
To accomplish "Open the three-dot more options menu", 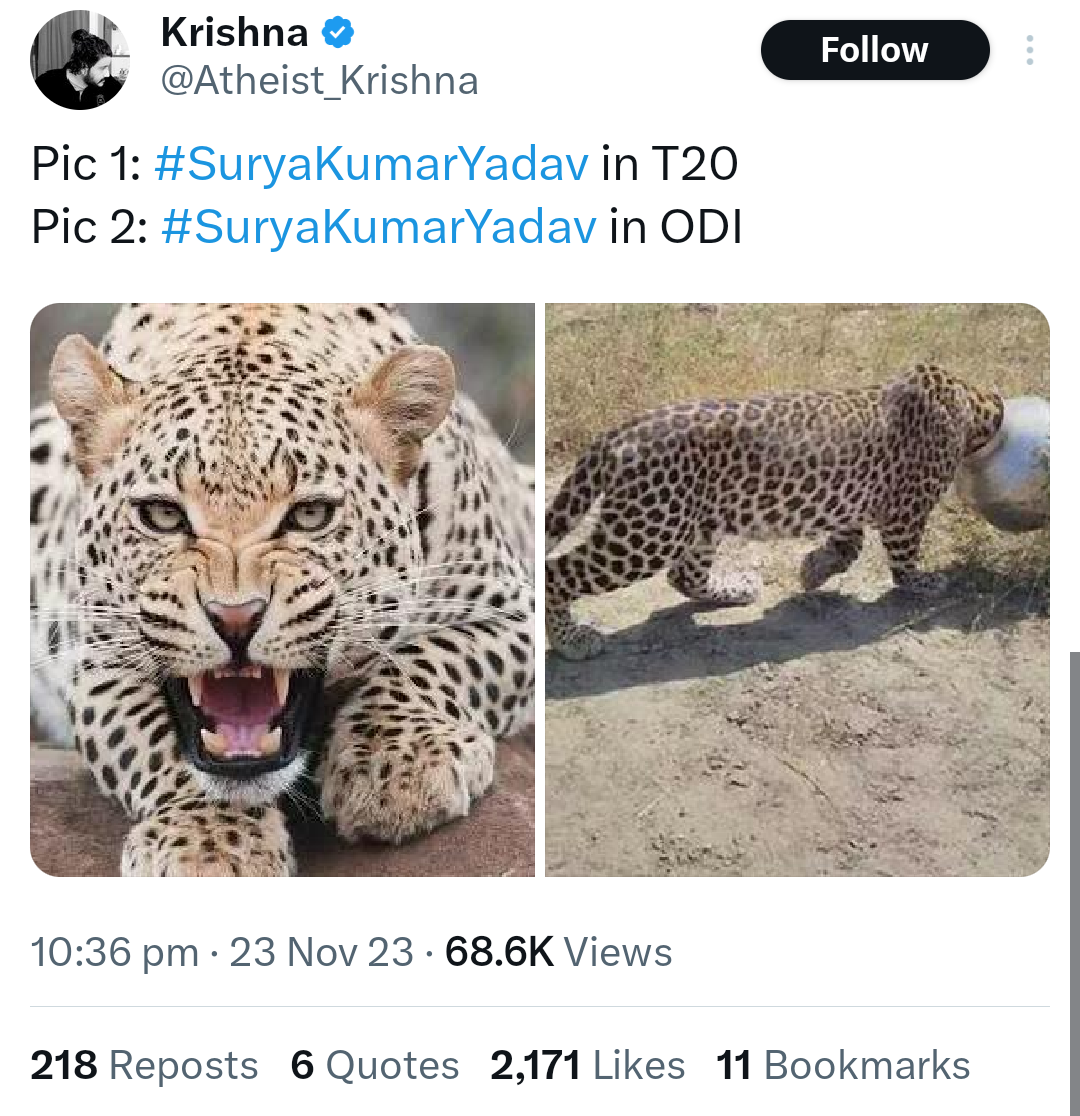I will 1030,50.
